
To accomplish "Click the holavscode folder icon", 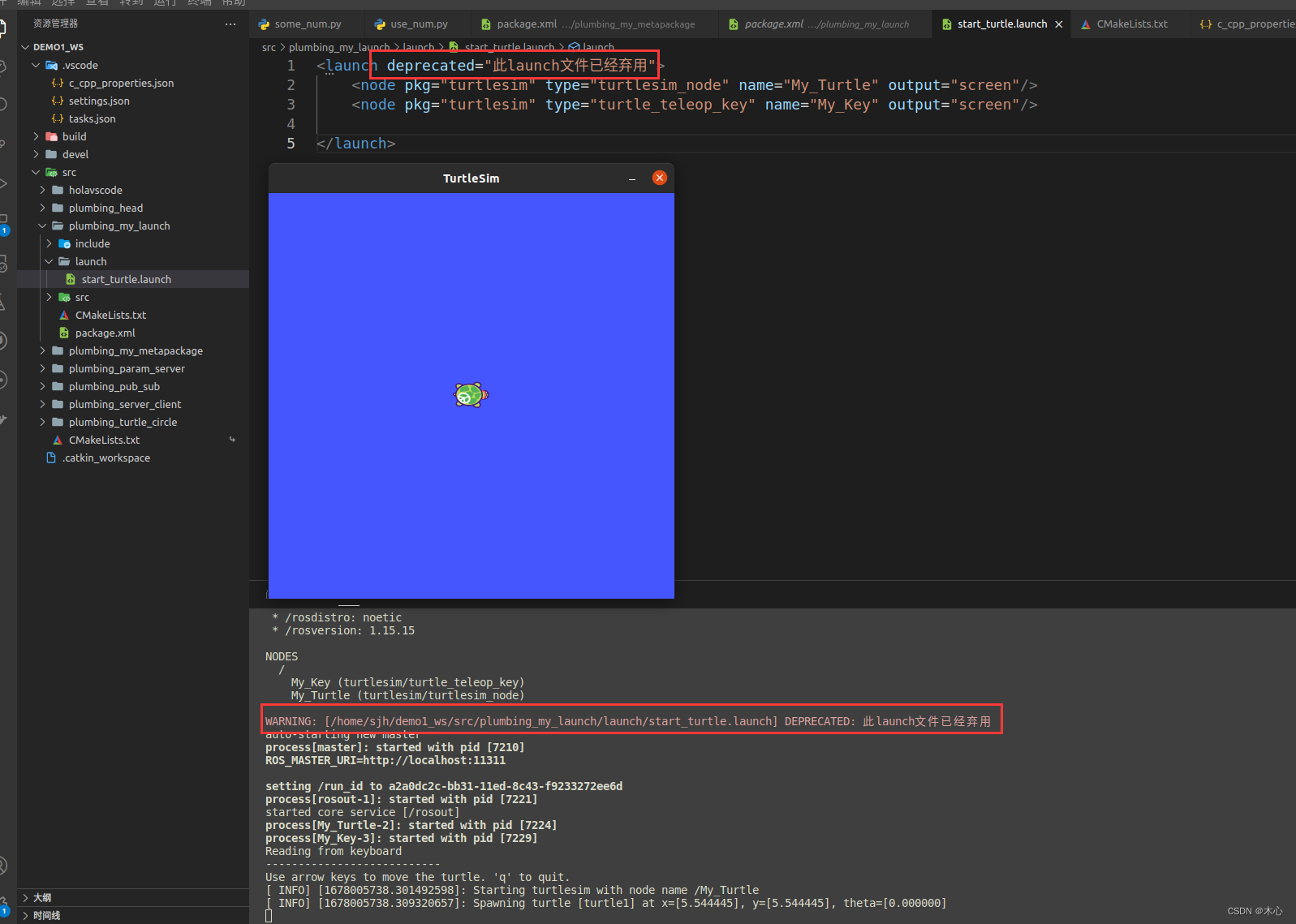I will pyautogui.click(x=58, y=190).
